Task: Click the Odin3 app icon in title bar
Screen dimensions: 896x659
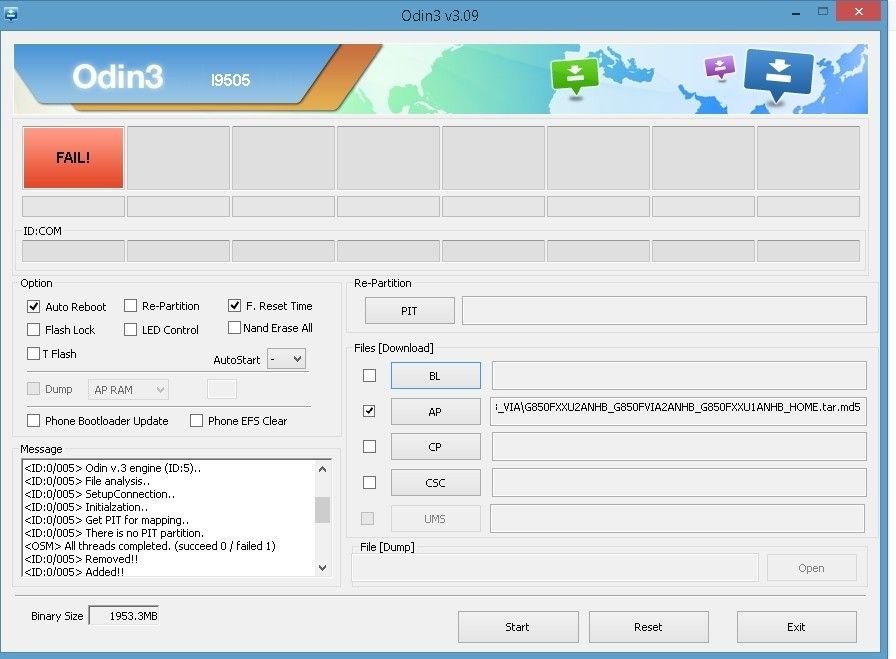Action: click(10, 14)
